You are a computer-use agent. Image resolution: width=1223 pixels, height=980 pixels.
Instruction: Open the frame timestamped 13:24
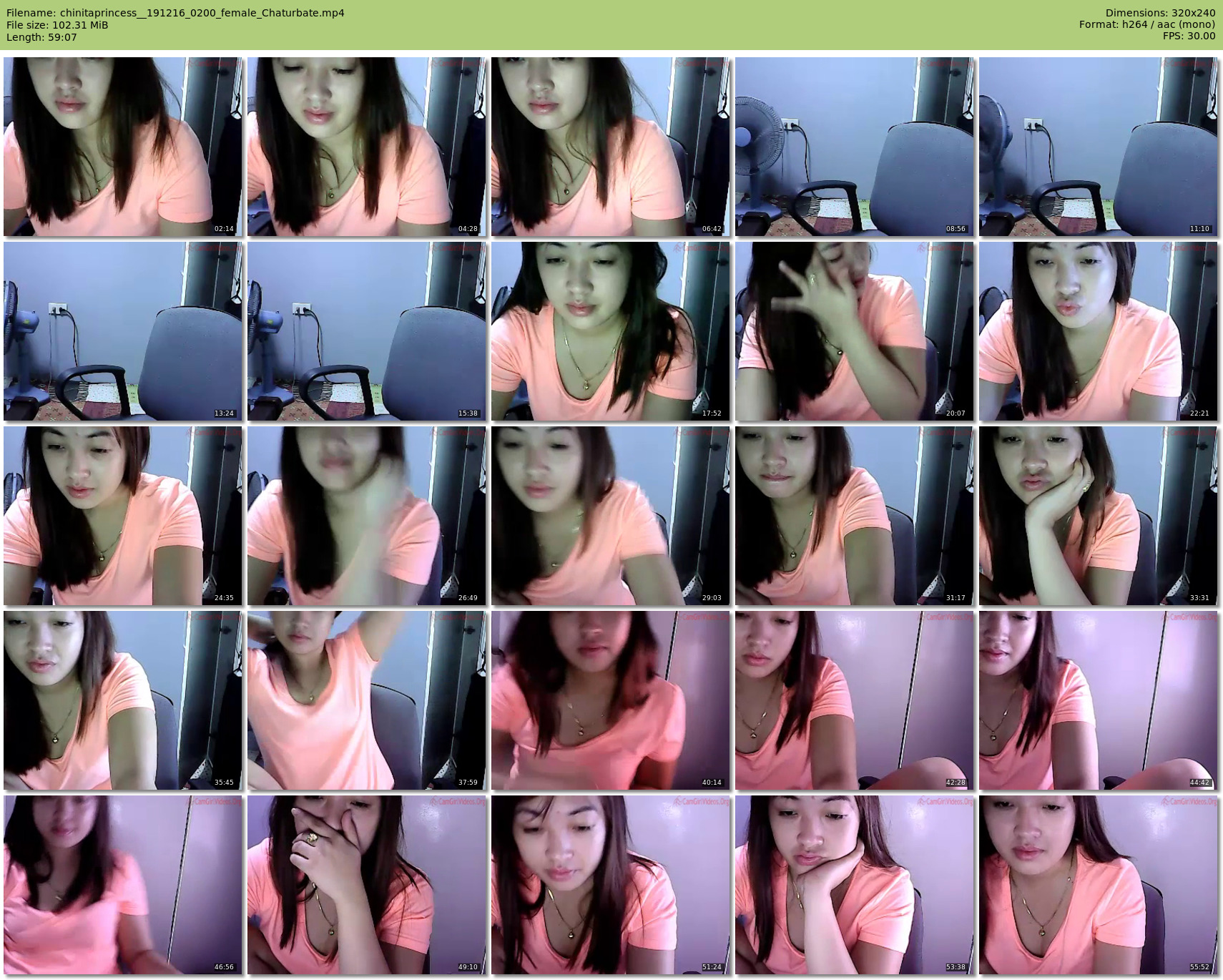[122, 331]
